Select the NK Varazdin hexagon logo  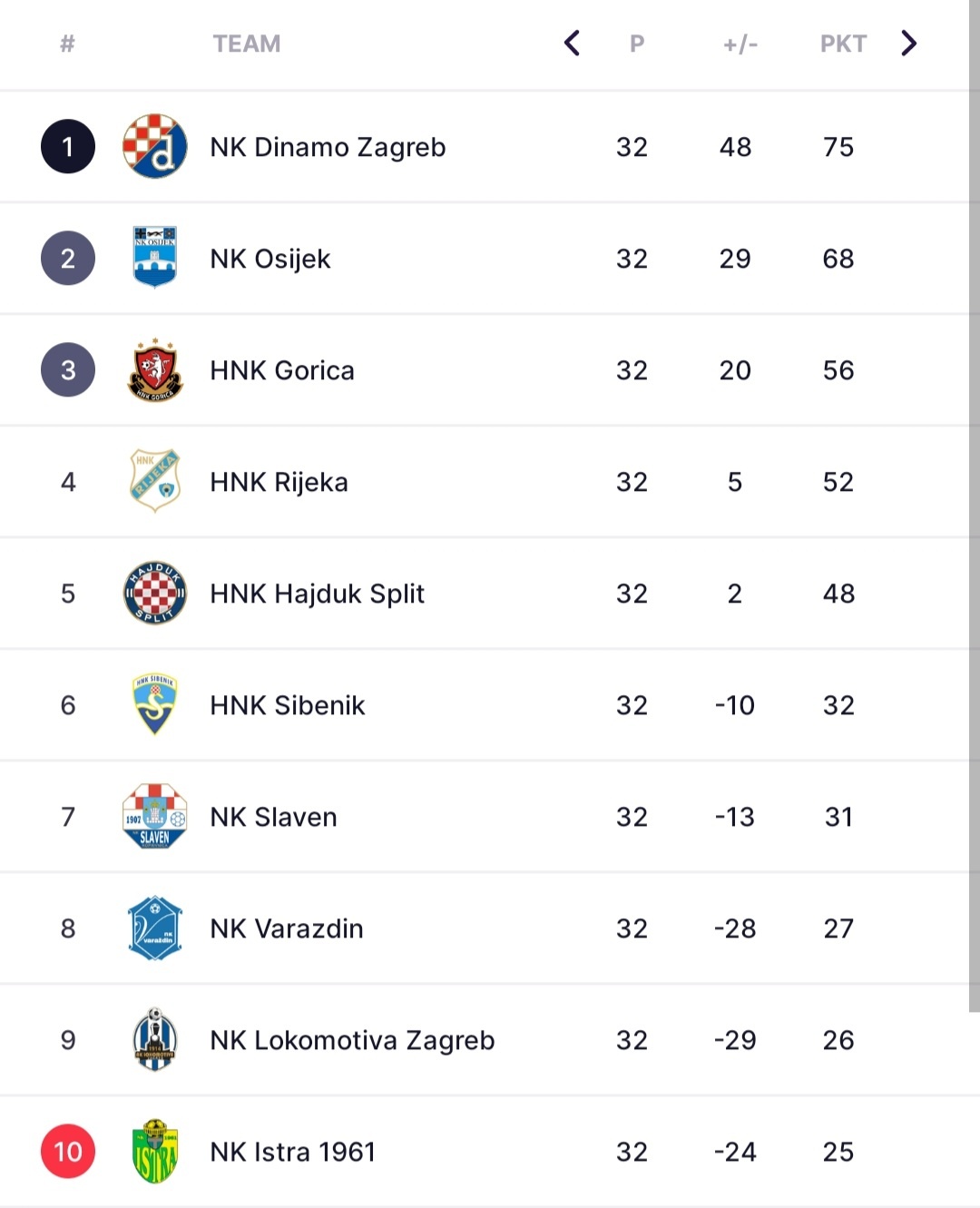coord(155,928)
